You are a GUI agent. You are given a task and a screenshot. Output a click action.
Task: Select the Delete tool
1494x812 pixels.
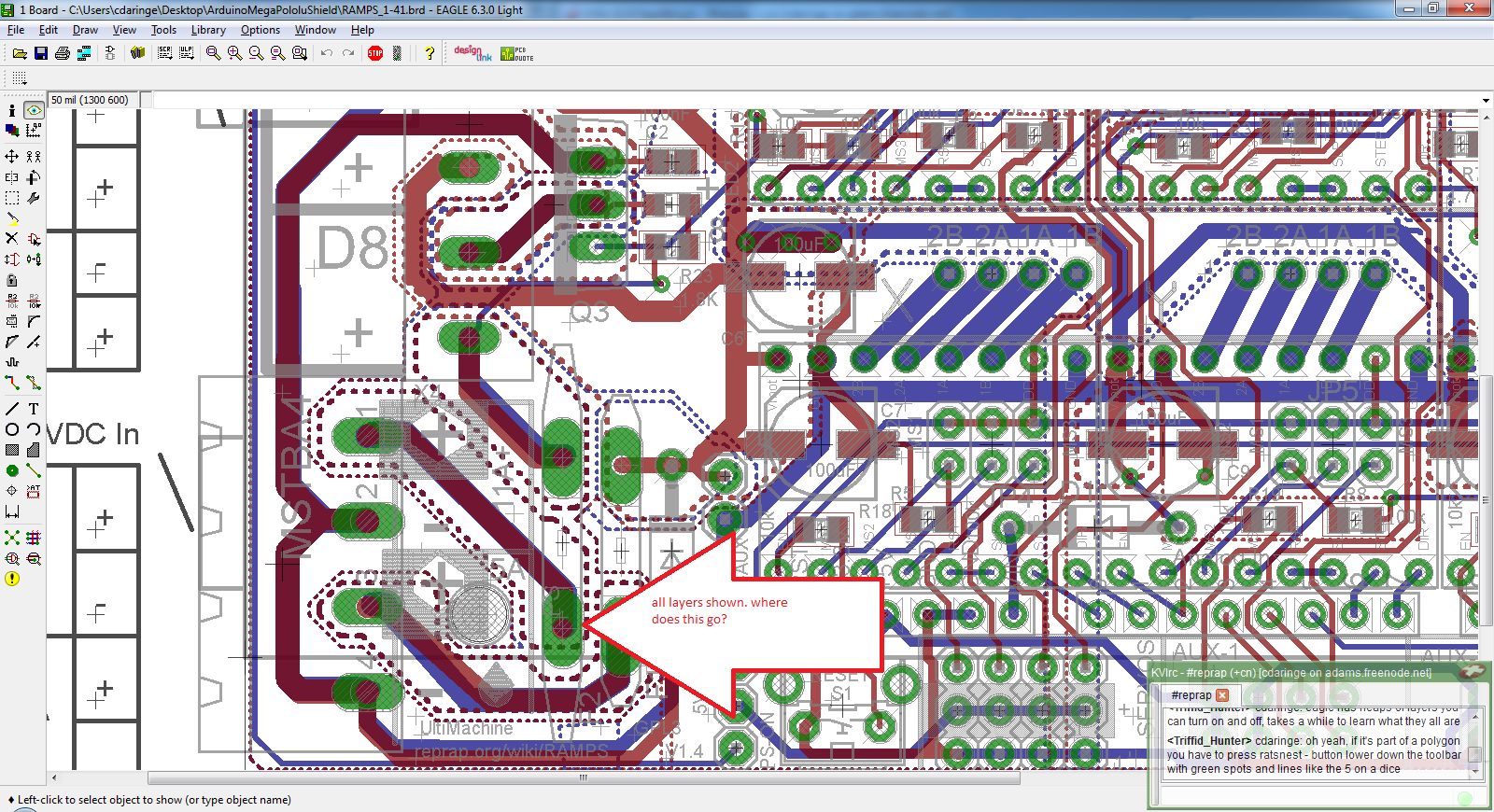pyautogui.click(x=12, y=239)
